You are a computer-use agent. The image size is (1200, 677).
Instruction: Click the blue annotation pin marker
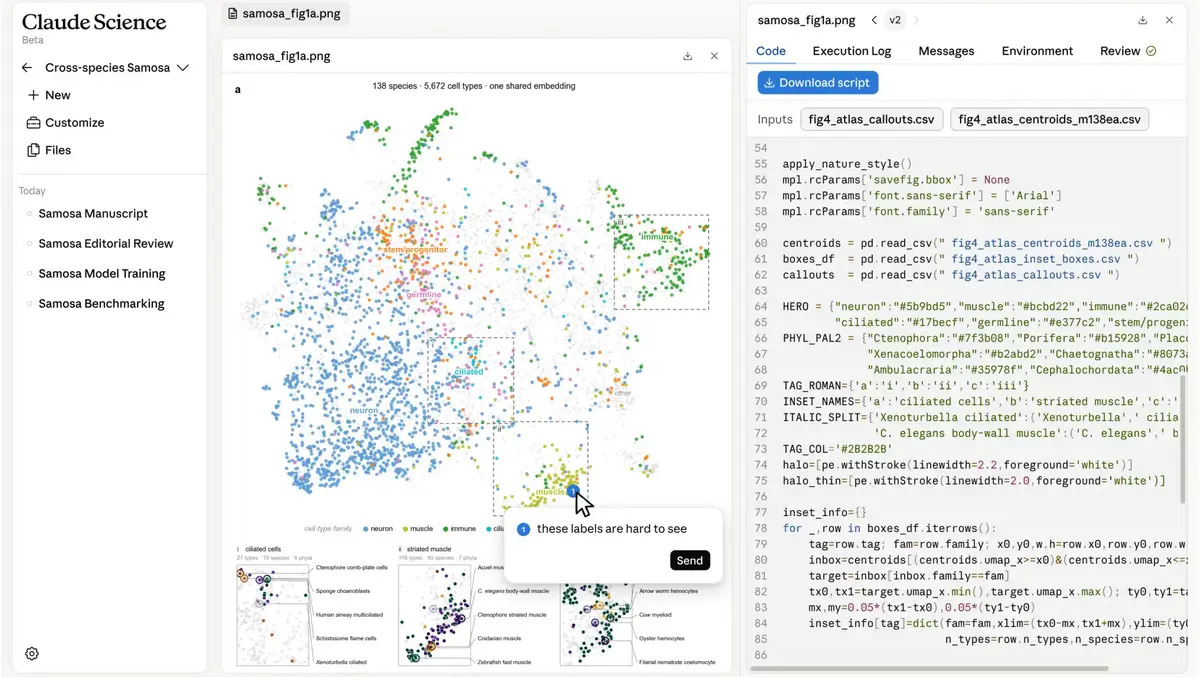(572, 491)
